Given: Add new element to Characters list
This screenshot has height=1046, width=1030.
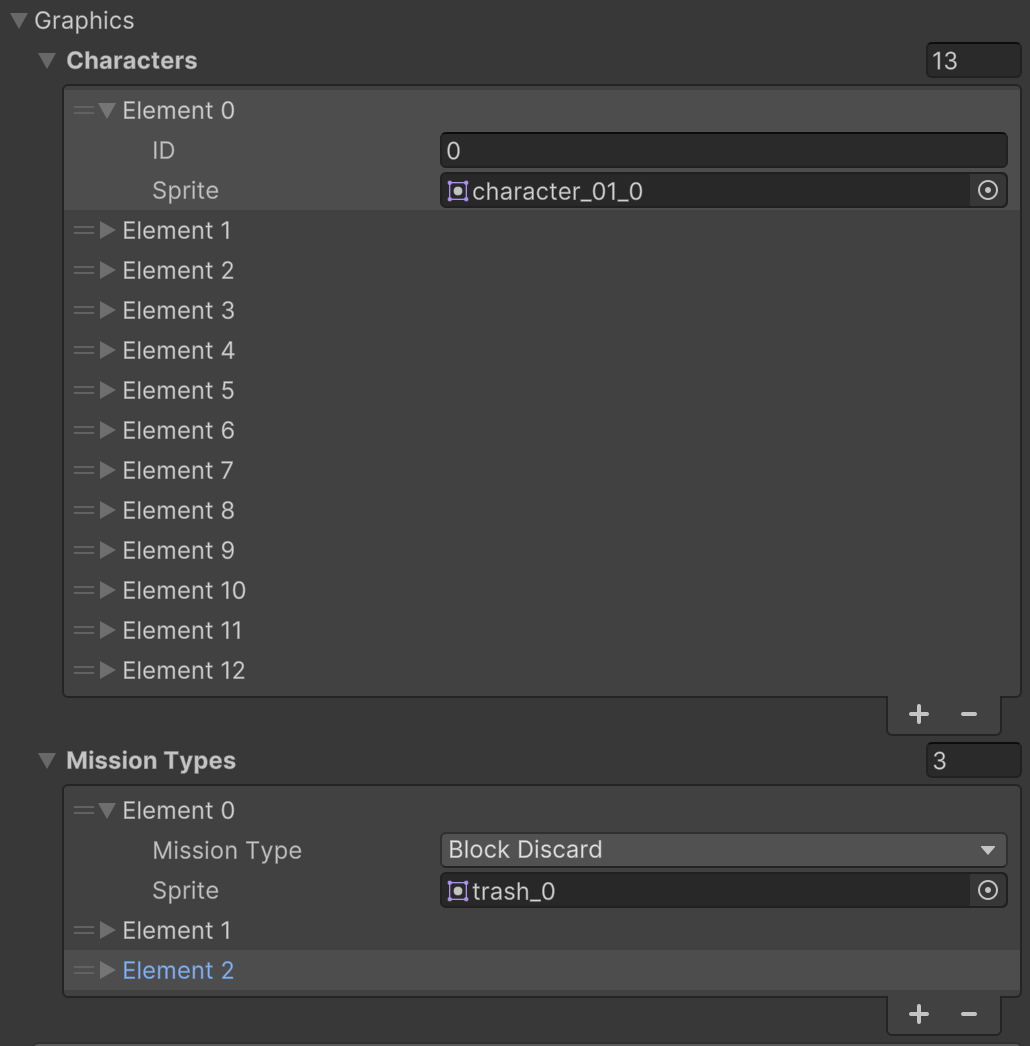Looking at the screenshot, I should [919, 714].
